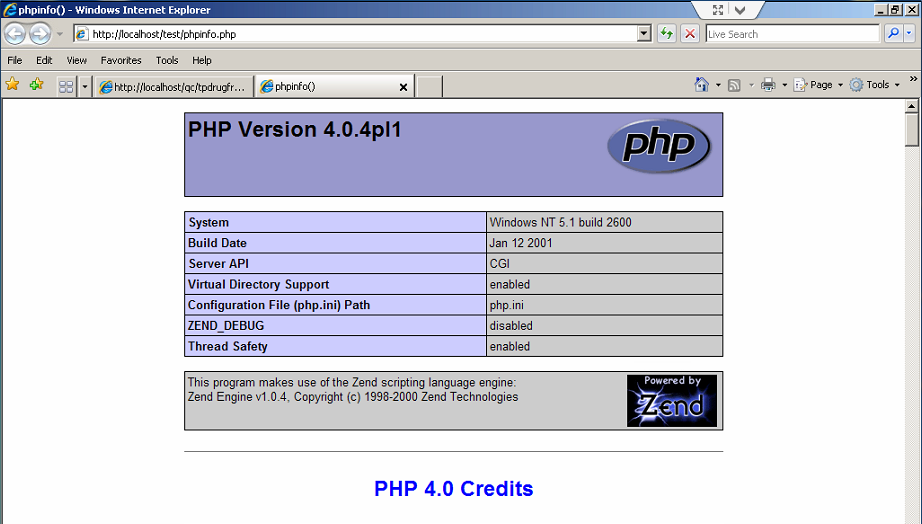Click the 'Jan 12 2001' value
Viewport: 922px width, 524px height.
(521, 243)
